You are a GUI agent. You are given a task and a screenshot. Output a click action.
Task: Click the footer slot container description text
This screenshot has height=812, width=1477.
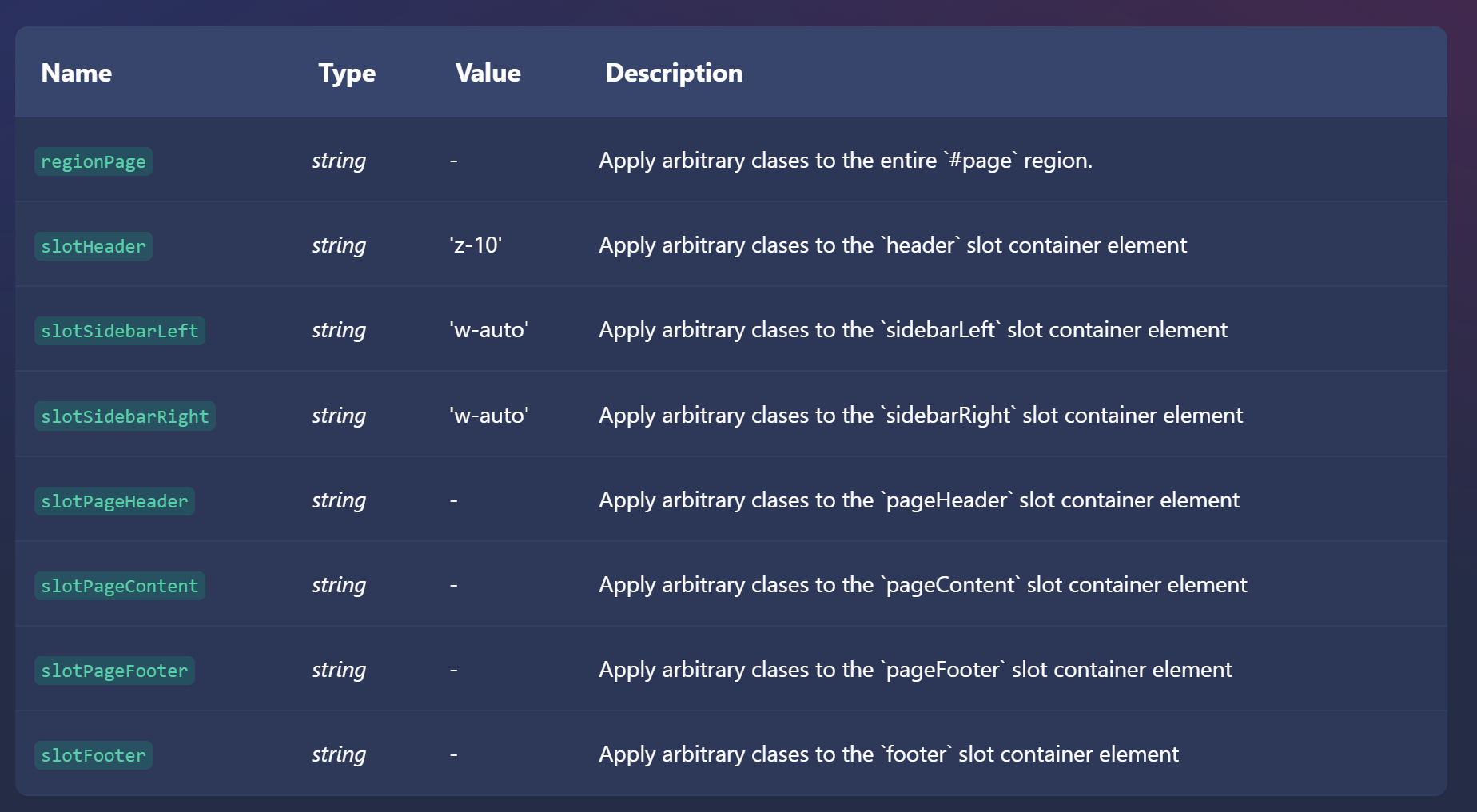(889, 754)
